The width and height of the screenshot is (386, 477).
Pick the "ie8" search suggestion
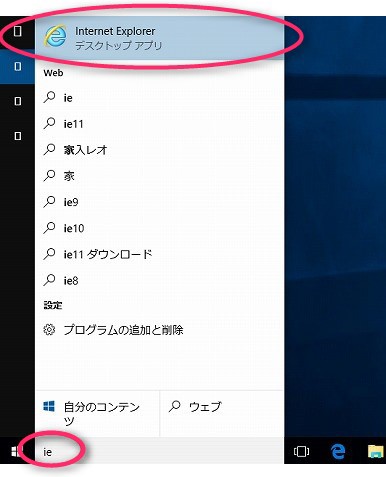point(159,280)
